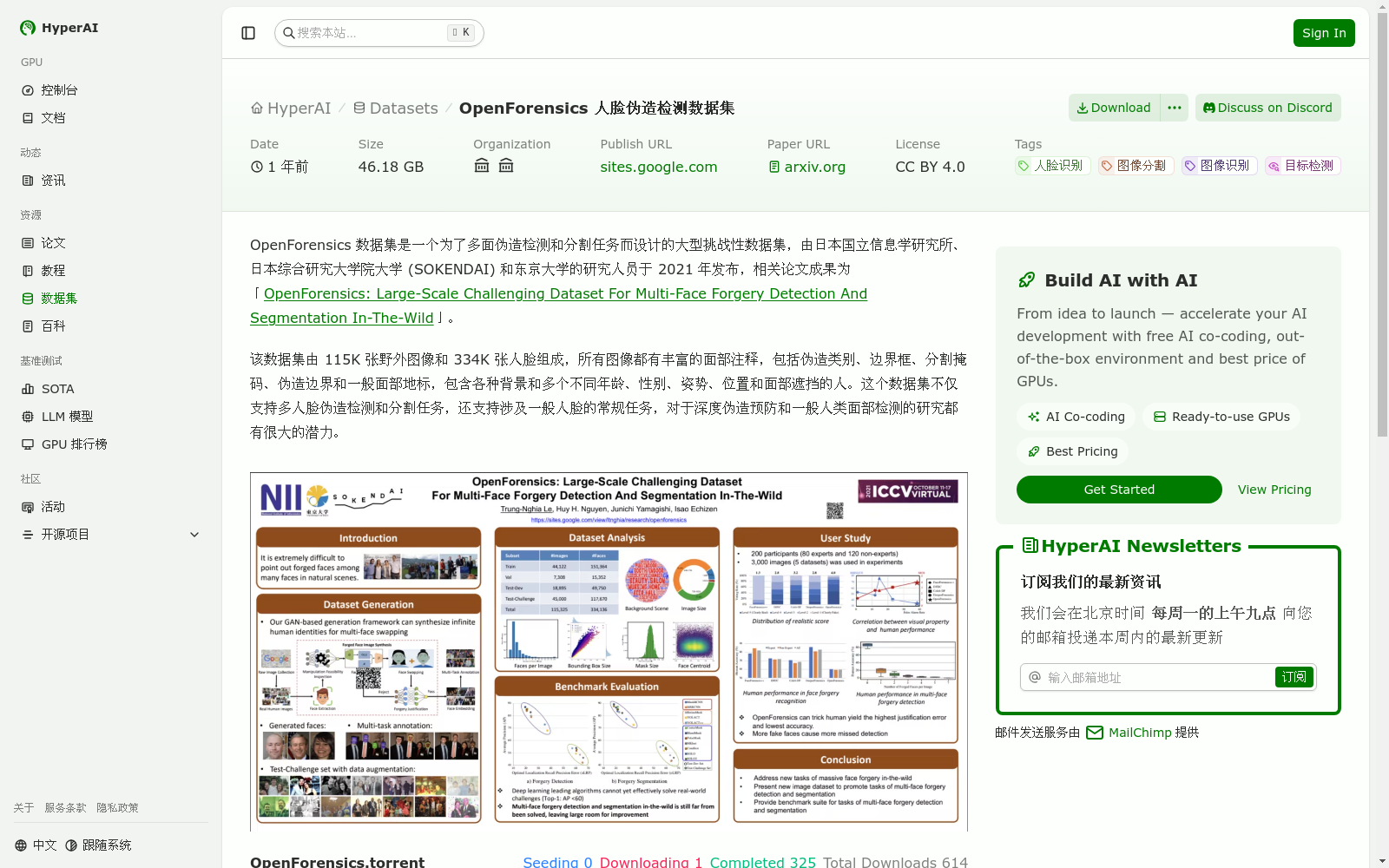Click the 1 年前 clock icon
The image size is (1389, 868).
[257, 167]
